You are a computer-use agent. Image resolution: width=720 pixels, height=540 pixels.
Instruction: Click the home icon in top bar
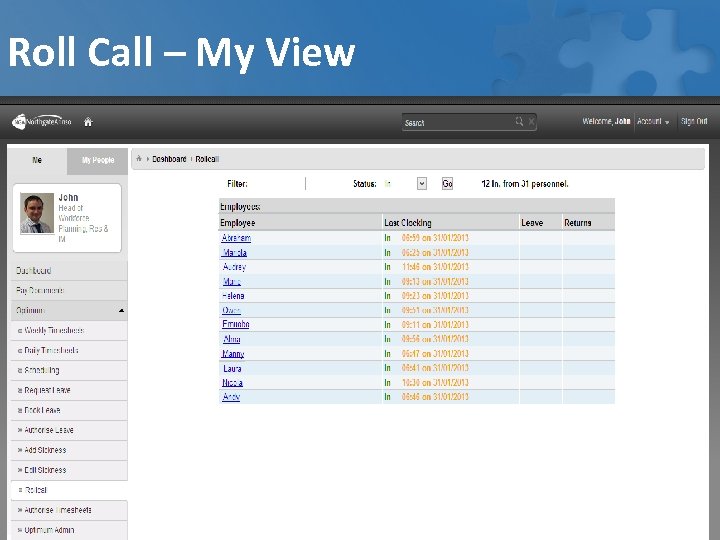point(88,122)
